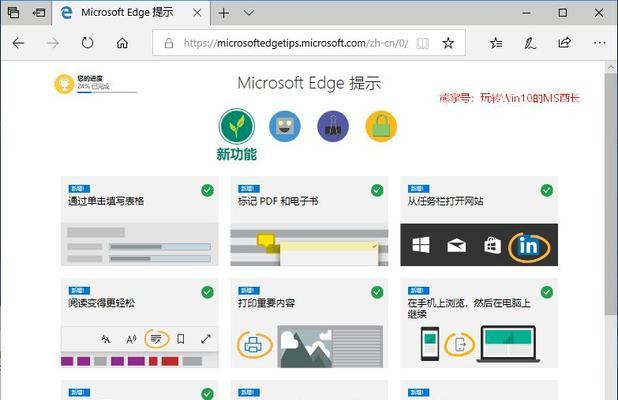This screenshot has height=400, width=618.
Task: Click the checkmark on 在手机上浏览 card
Action: 547,292
